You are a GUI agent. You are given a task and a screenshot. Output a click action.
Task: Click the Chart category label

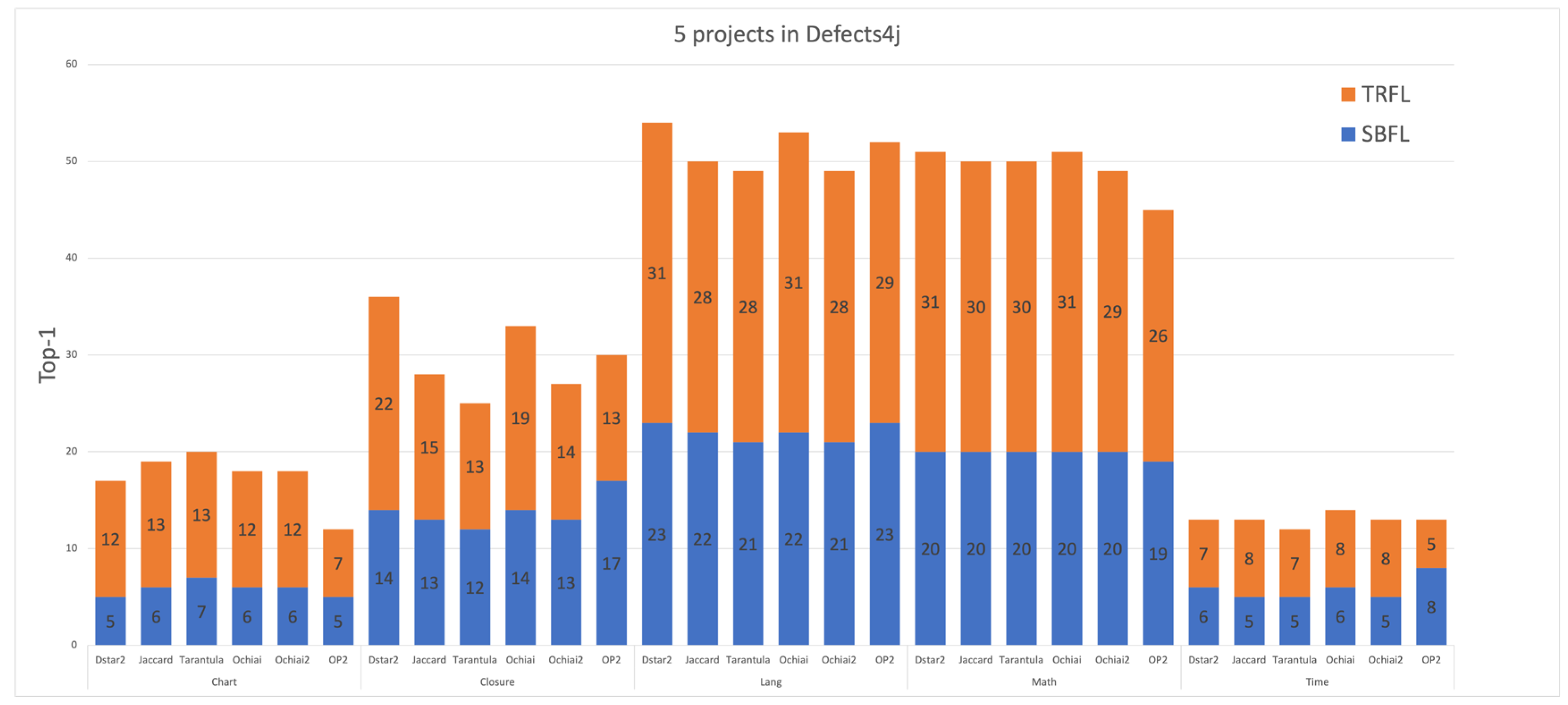[223, 682]
